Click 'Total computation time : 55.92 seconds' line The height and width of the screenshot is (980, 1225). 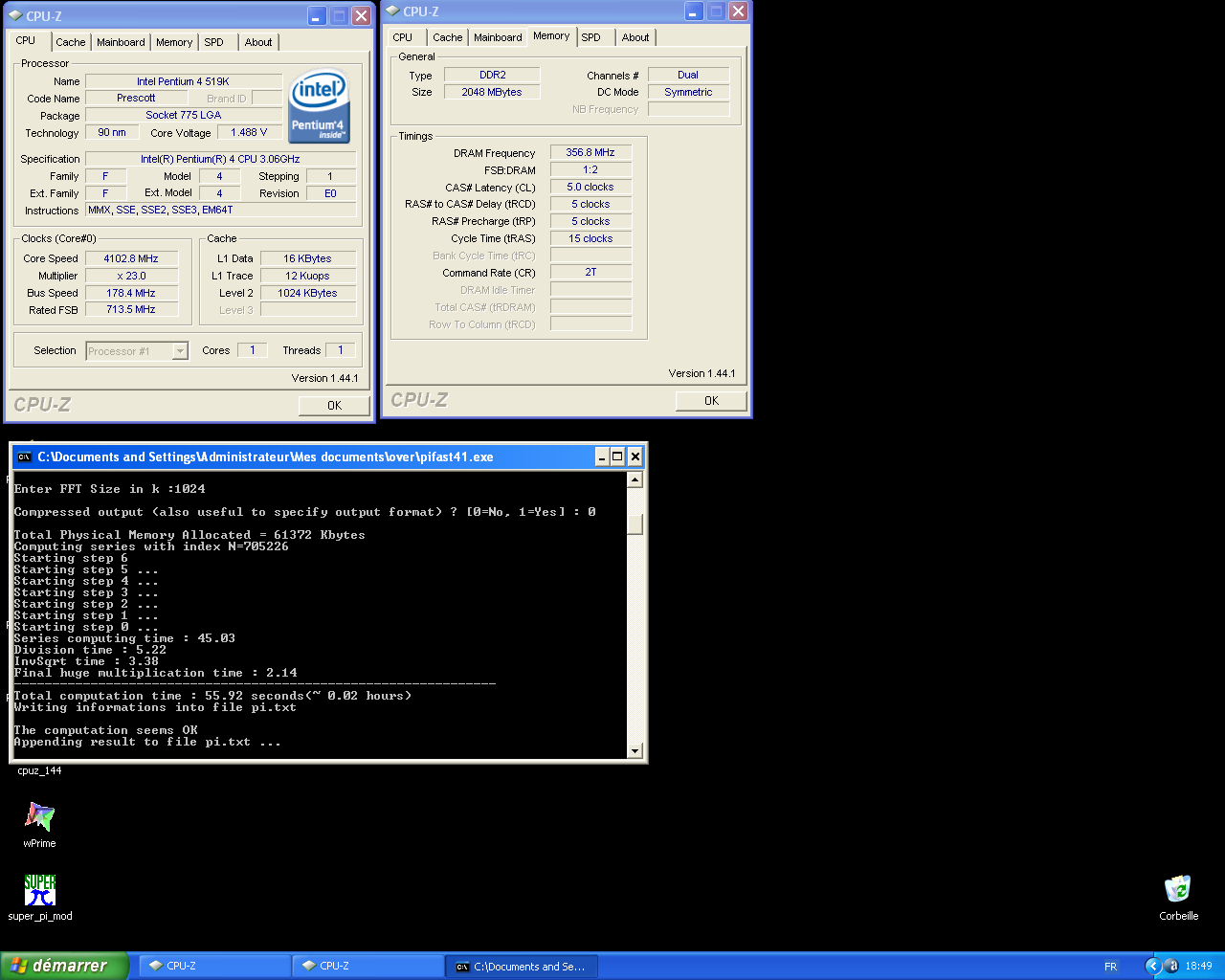click(212, 696)
